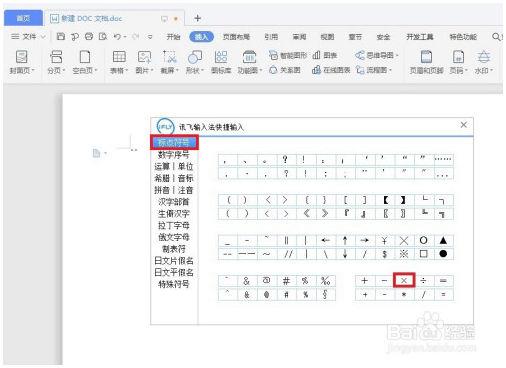Switch to the 审阅 ribbon tab

point(299,37)
